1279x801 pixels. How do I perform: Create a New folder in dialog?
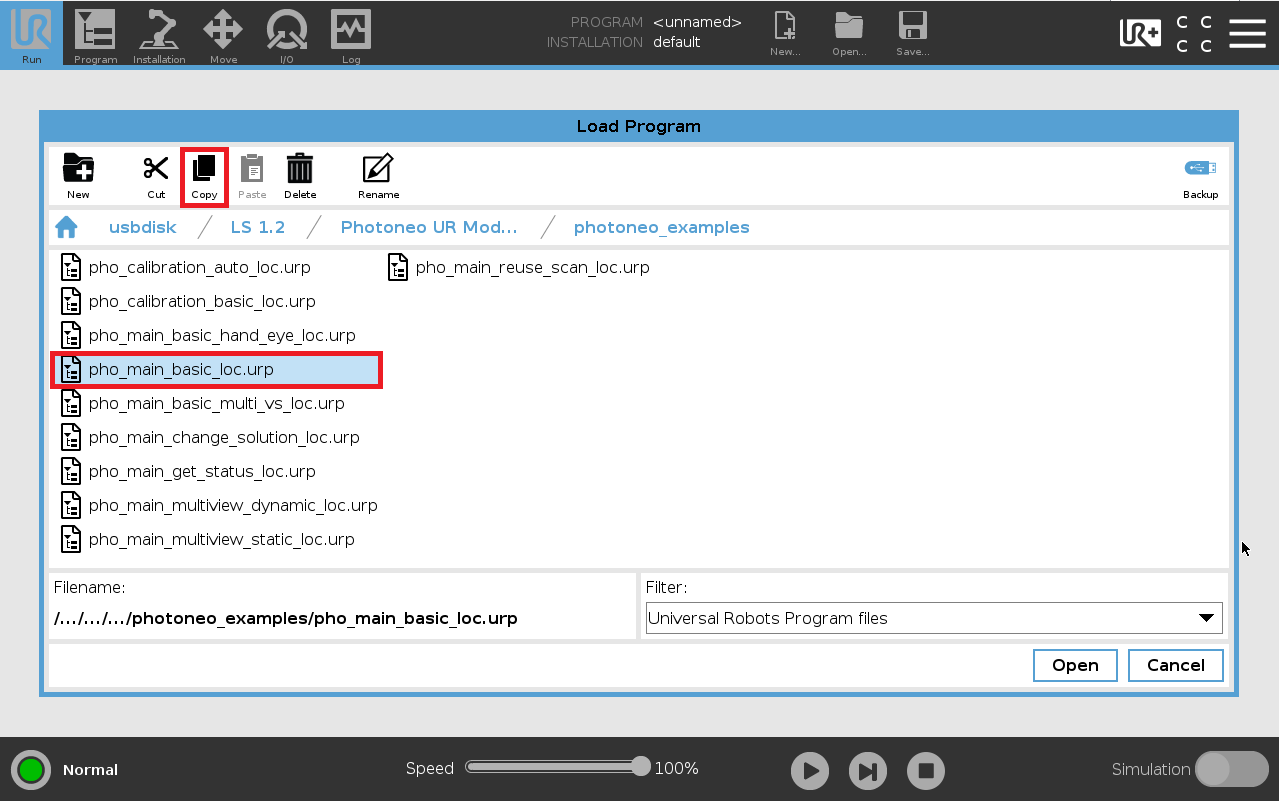pyautogui.click(x=78, y=177)
